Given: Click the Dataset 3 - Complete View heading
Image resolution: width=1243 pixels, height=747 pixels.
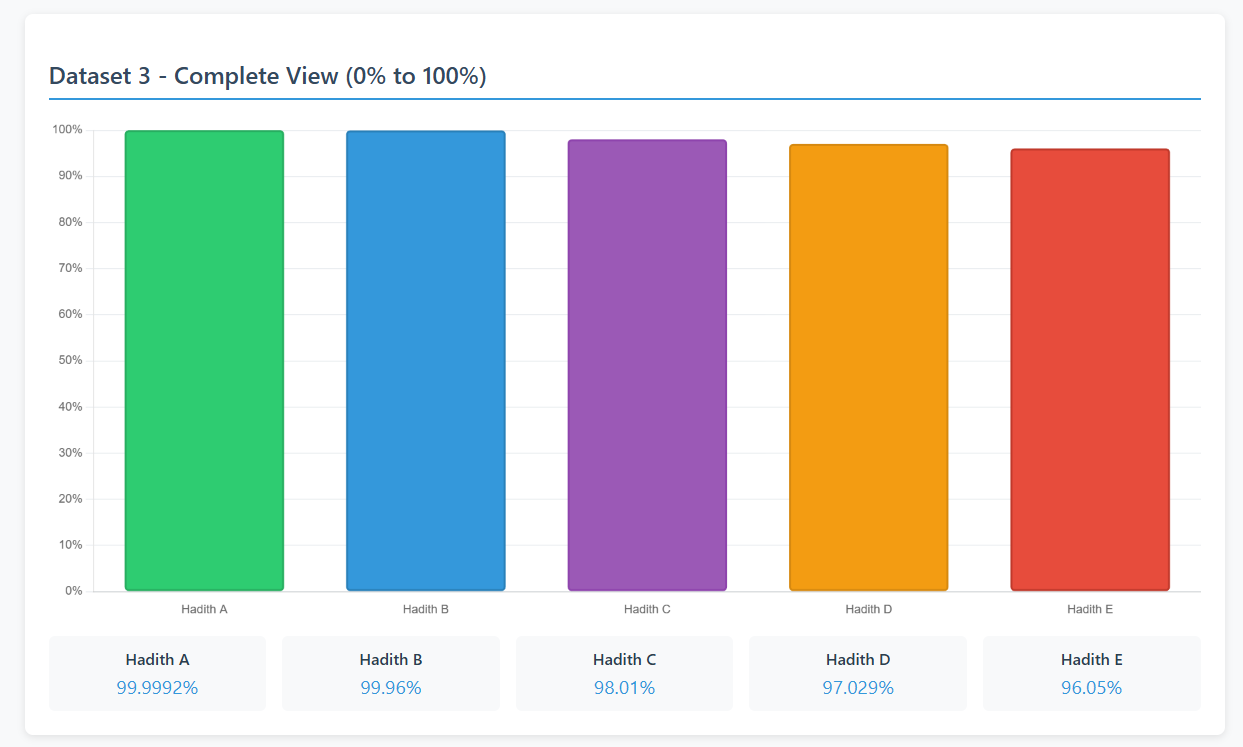Looking at the screenshot, I should (268, 76).
